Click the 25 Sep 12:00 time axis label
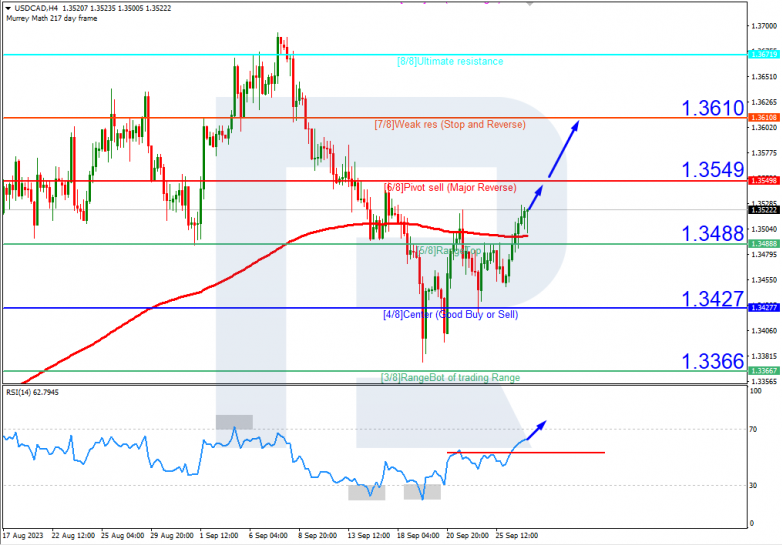Viewport: 782px width, 545px height. [x=517, y=536]
